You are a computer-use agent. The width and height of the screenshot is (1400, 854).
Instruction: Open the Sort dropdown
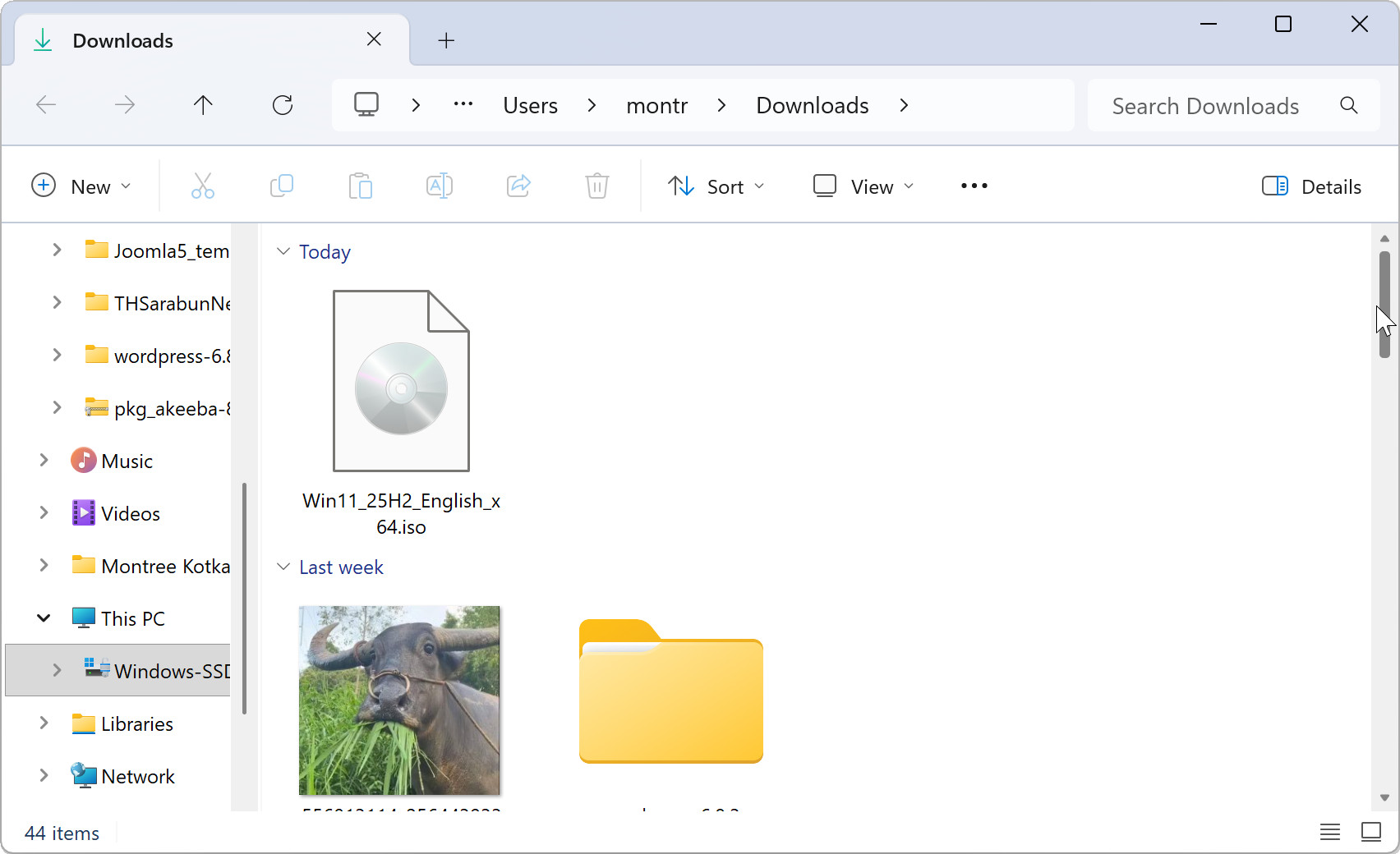(x=716, y=186)
